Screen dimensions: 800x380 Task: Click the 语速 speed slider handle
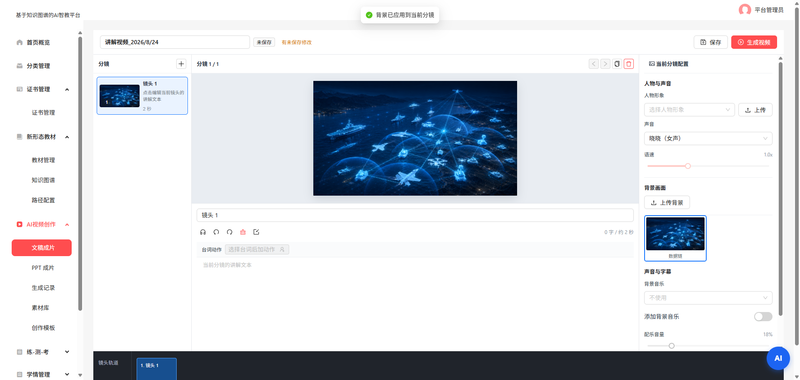[x=688, y=166]
